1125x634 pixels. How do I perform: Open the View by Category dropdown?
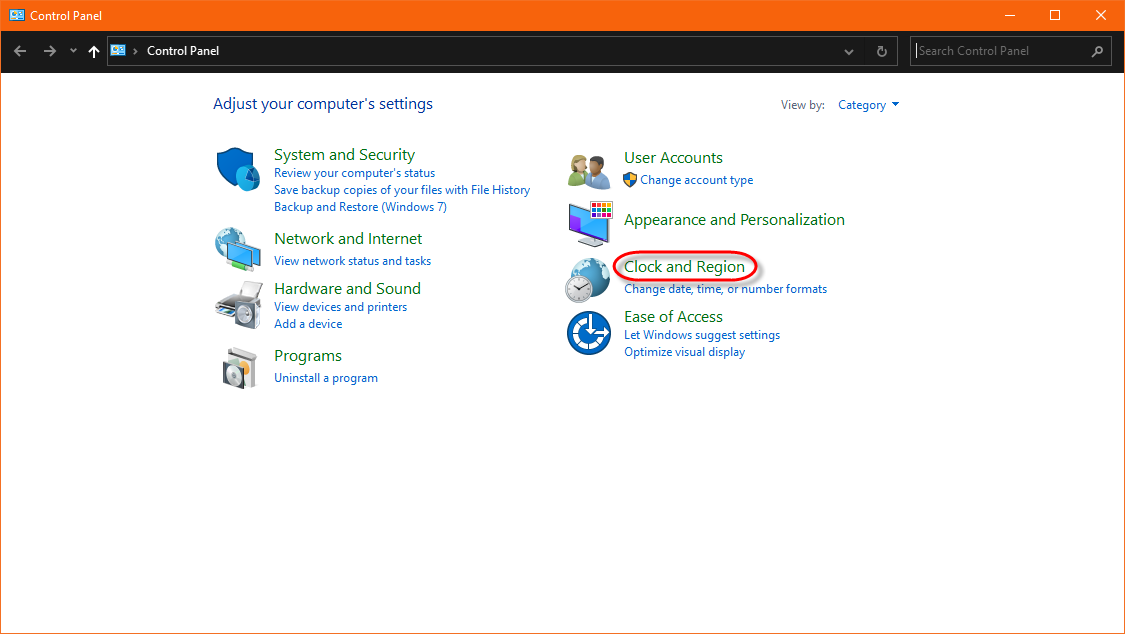[x=868, y=105]
